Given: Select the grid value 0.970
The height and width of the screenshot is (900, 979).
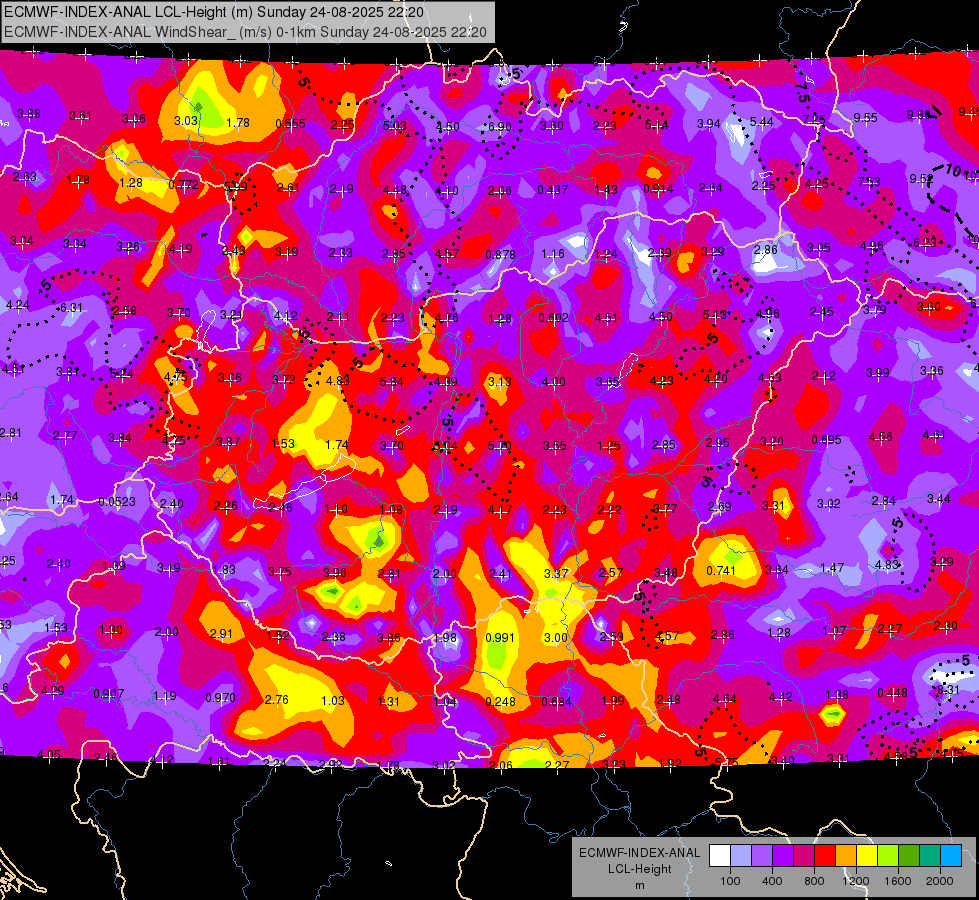Looking at the screenshot, I should click(220, 698).
